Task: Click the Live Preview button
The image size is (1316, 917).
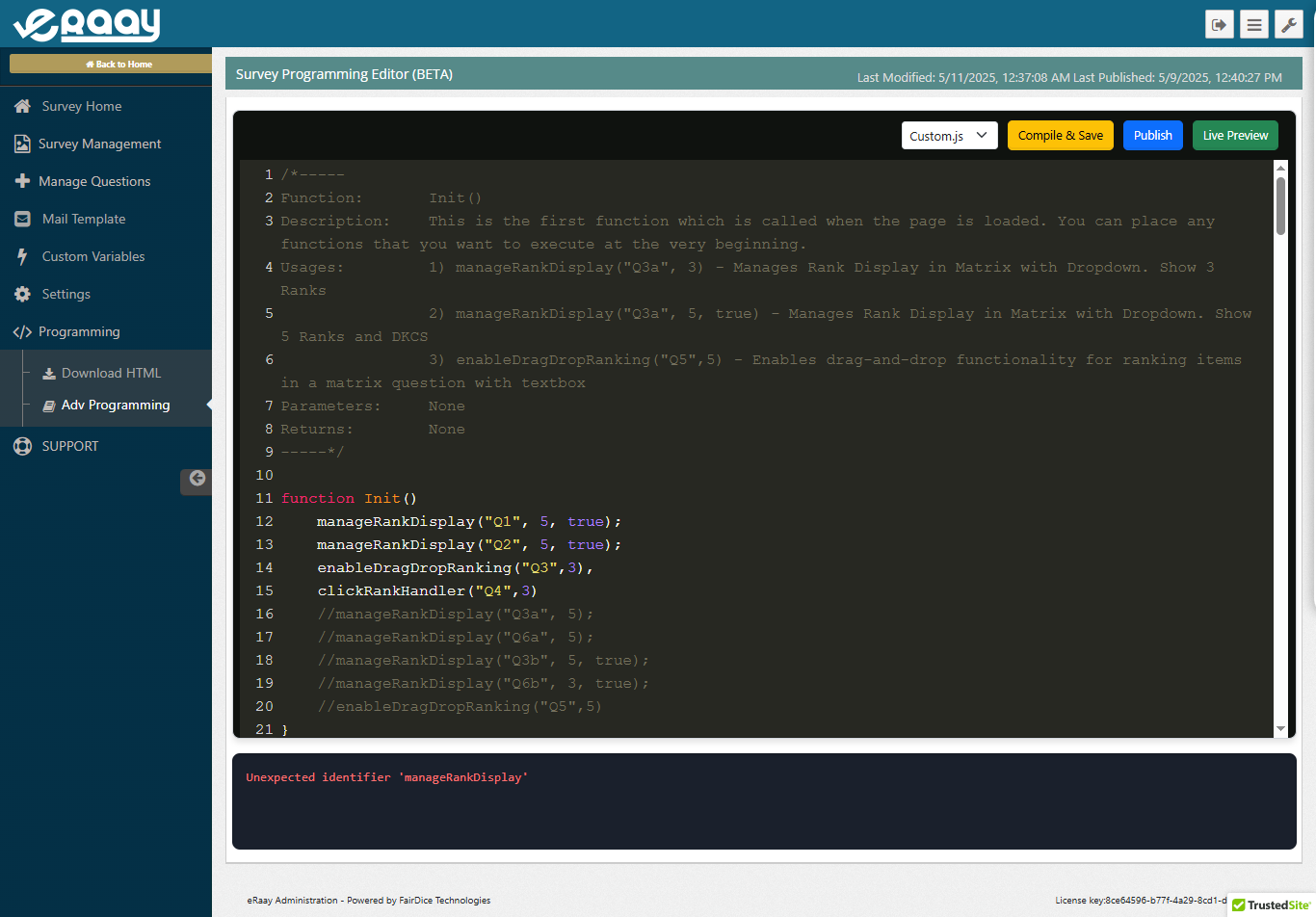Action: point(1235,136)
